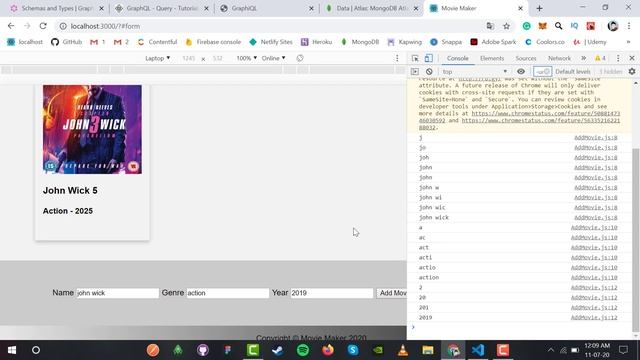
Task: Open the translate page icon
Action: coord(490,26)
